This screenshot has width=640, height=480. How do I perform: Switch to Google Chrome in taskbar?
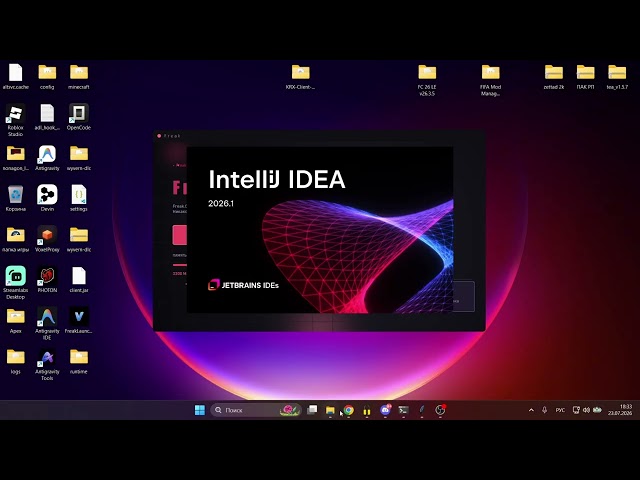pos(349,410)
